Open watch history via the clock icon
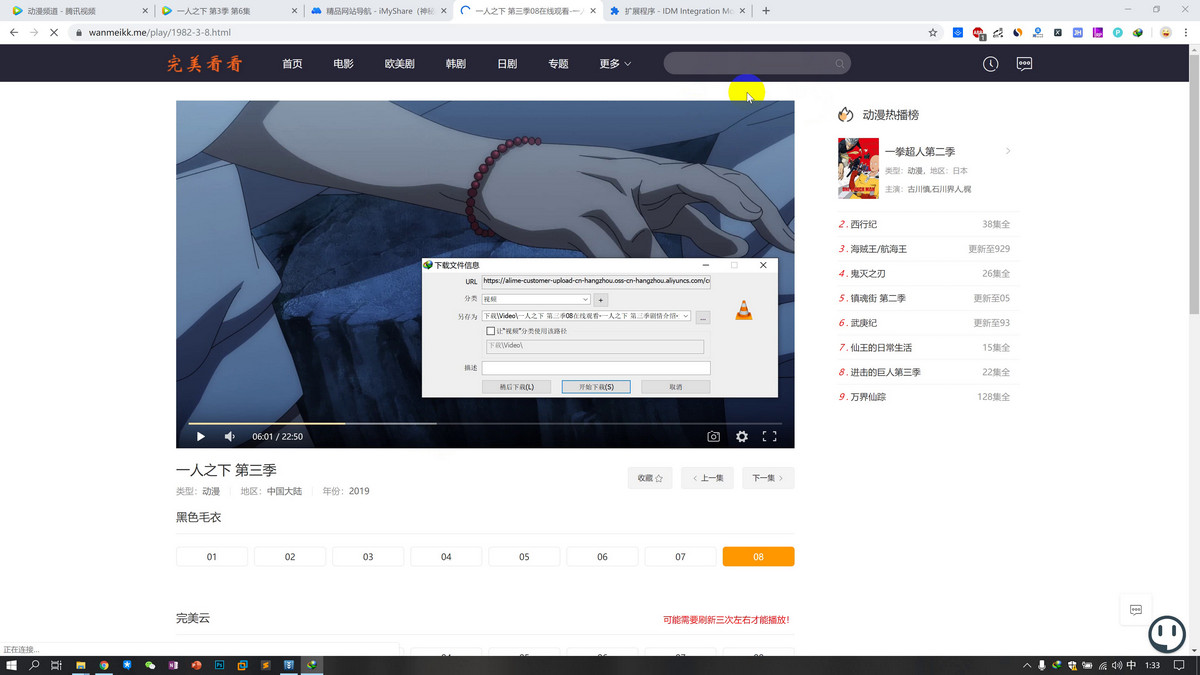Image resolution: width=1200 pixels, height=675 pixels. click(x=990, y=63)
